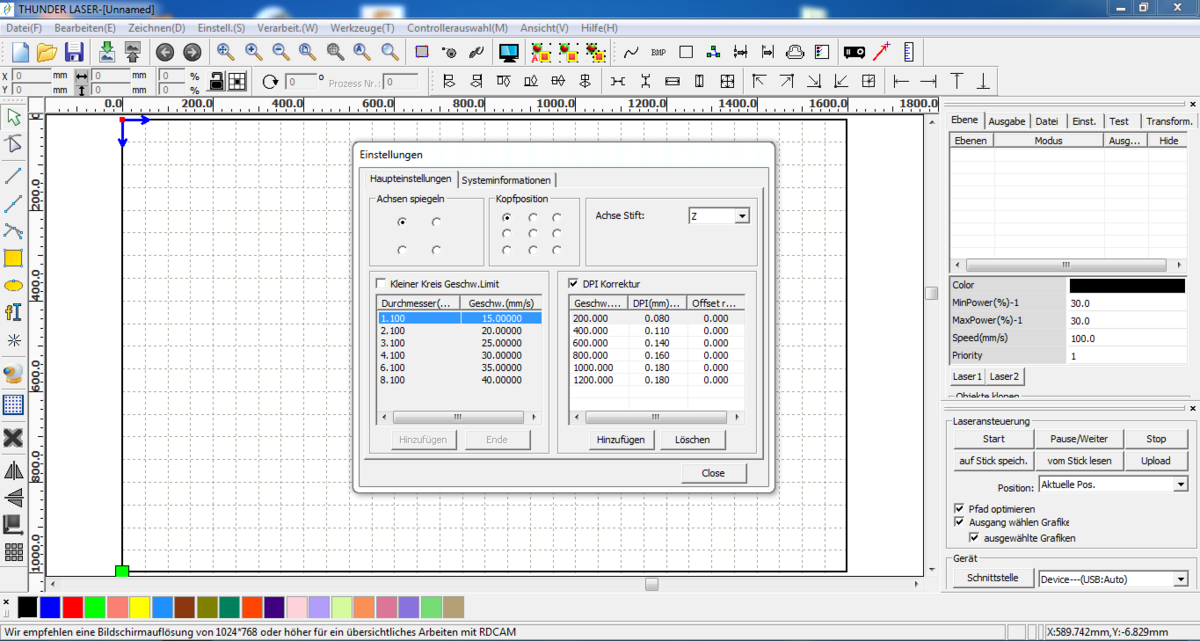
Task: Open the Achse Stift dropdown
Action: click(x=741, y=216)
